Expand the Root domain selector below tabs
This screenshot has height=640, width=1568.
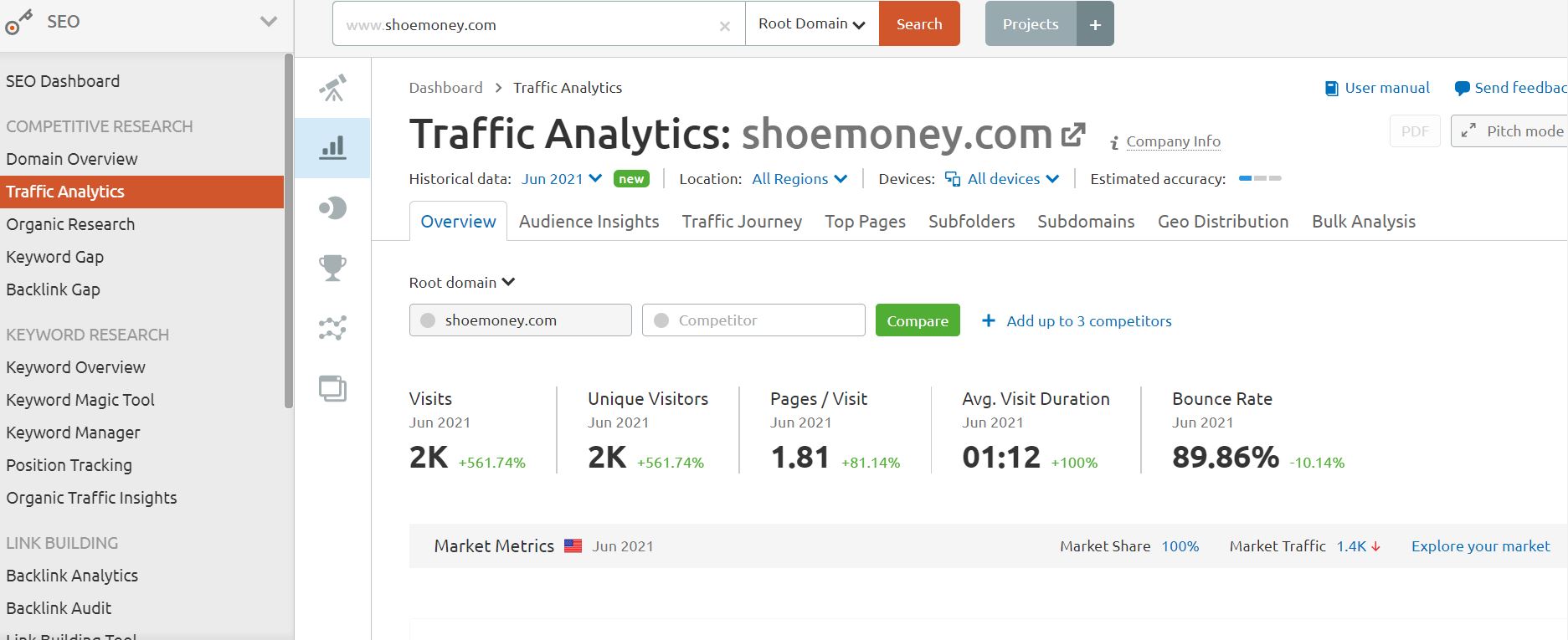tap(462, 283)
